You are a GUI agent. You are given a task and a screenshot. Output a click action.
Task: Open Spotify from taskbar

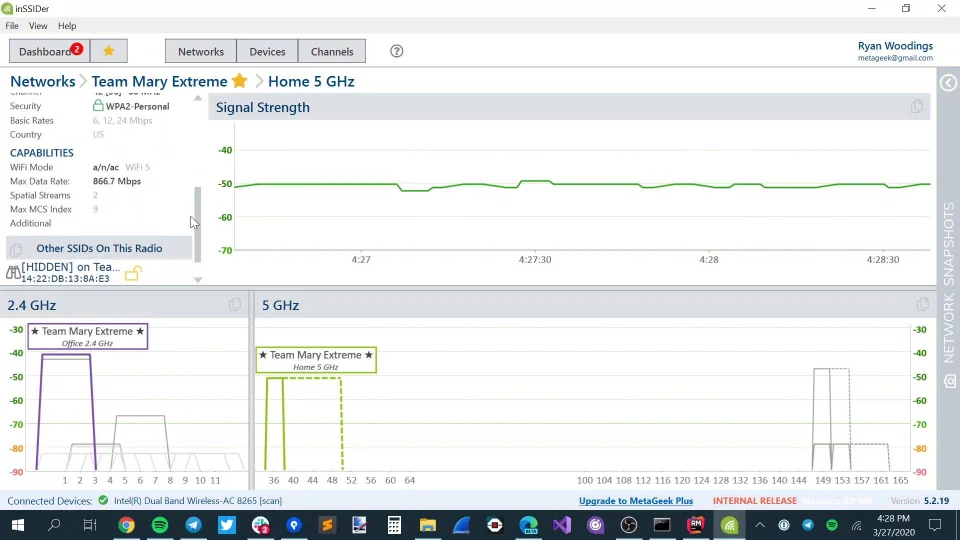[x=160, y=525]
